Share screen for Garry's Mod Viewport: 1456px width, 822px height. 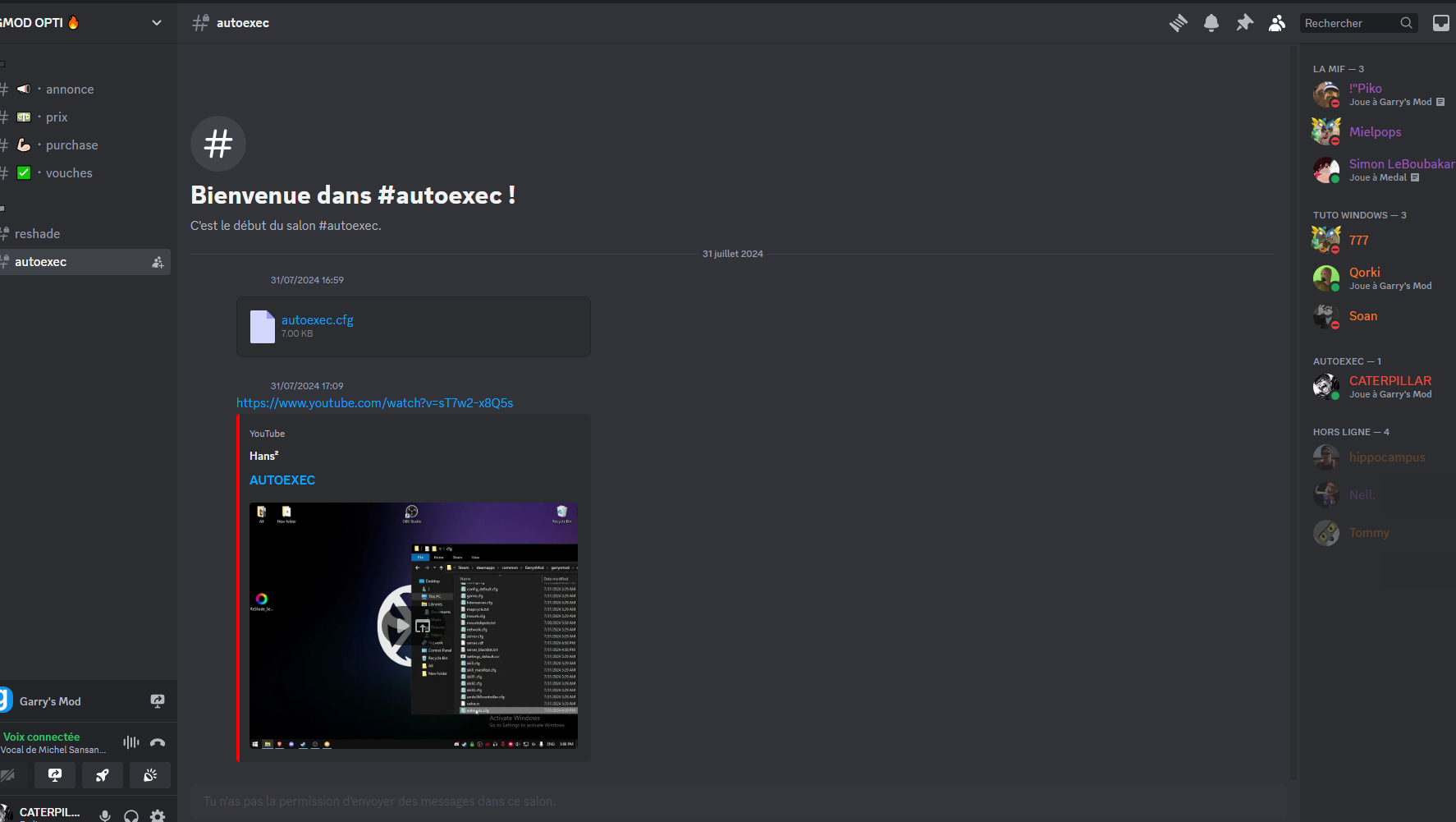[158, 700]
